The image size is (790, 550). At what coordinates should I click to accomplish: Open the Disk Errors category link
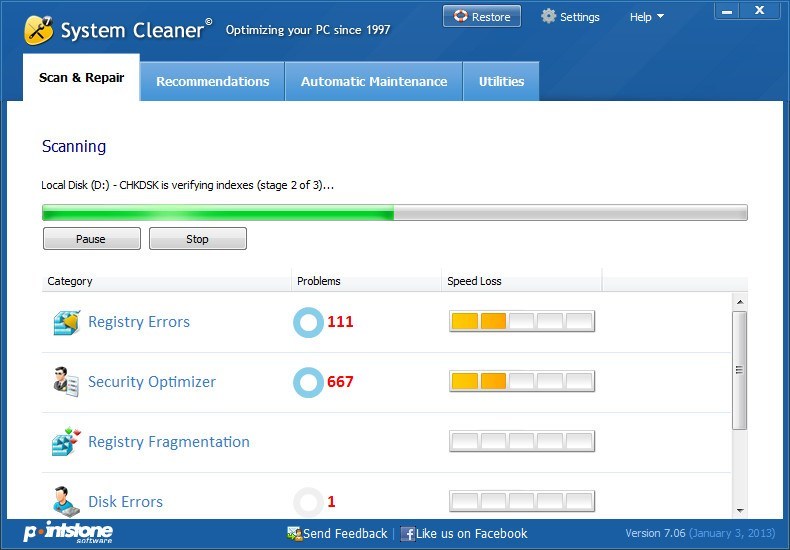[125, 502]
